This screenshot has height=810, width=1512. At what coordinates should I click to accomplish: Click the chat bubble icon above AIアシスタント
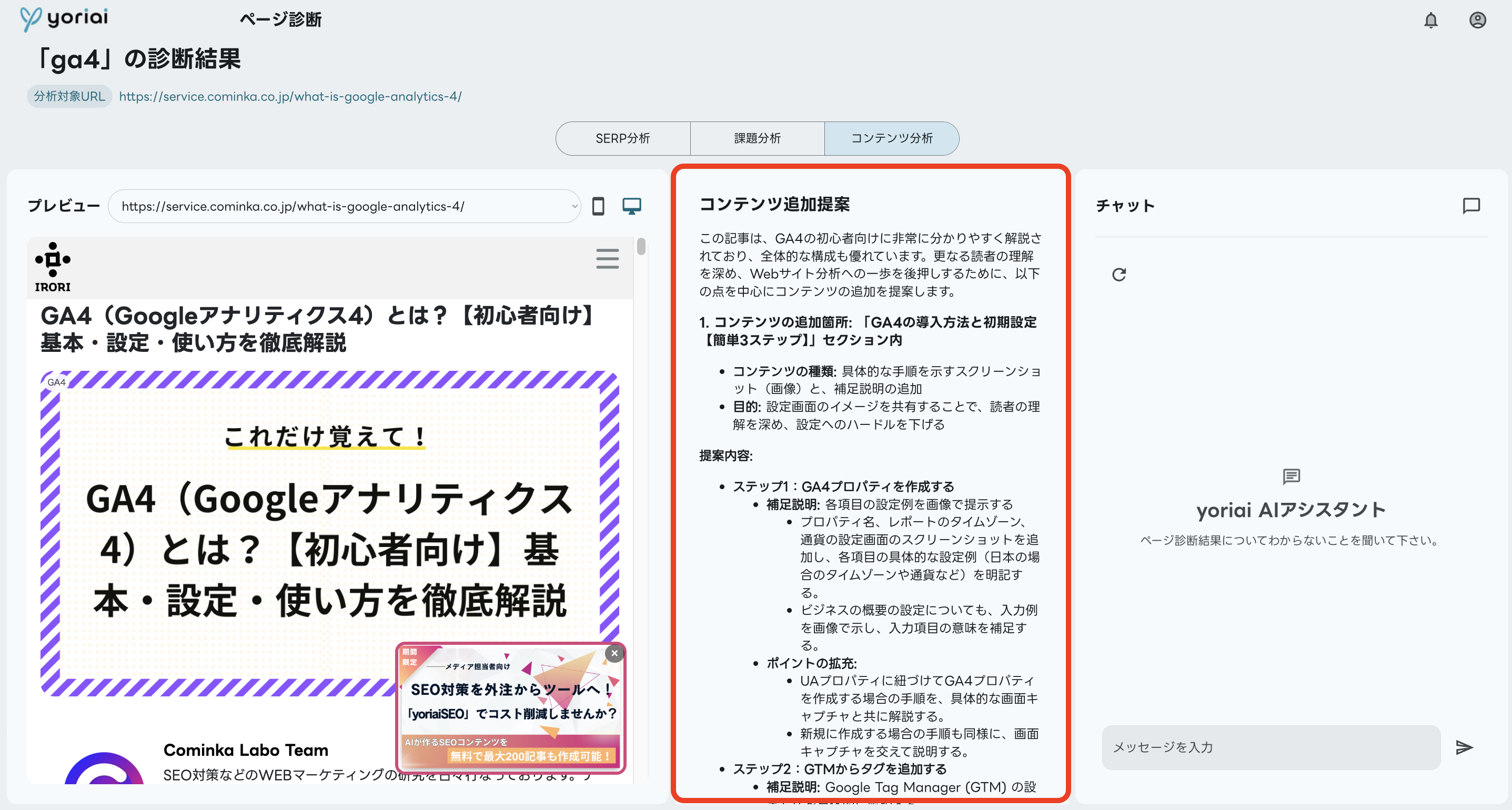coord(1292,476)
